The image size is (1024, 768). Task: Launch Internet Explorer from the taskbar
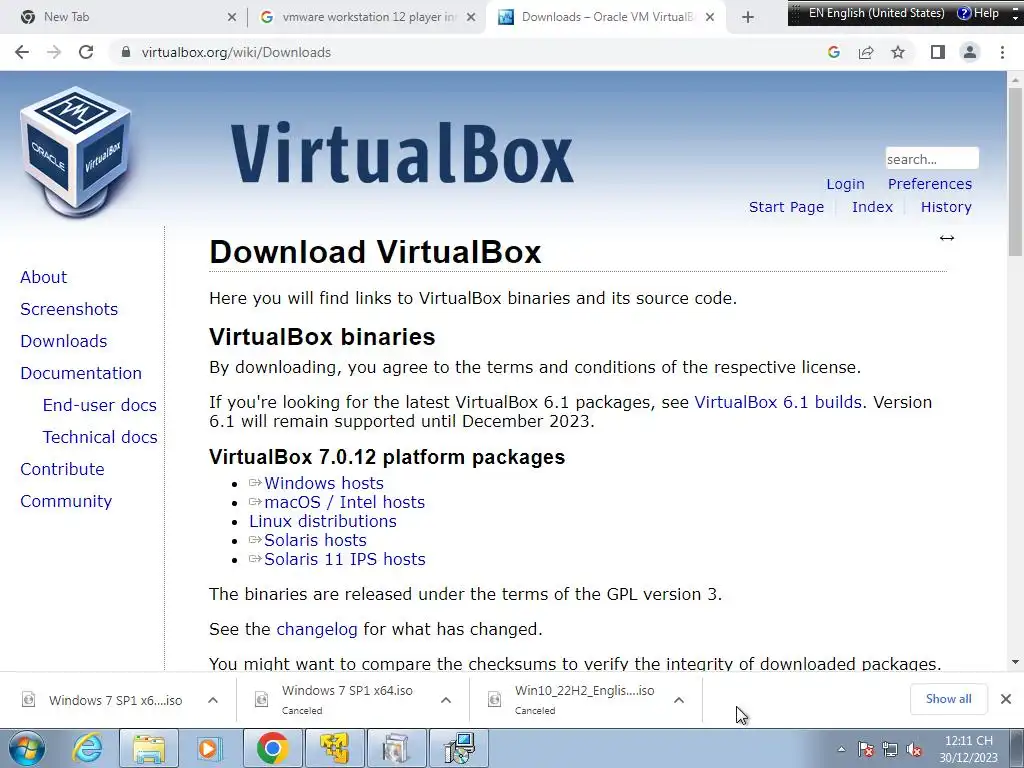click(x=87, y=748)
